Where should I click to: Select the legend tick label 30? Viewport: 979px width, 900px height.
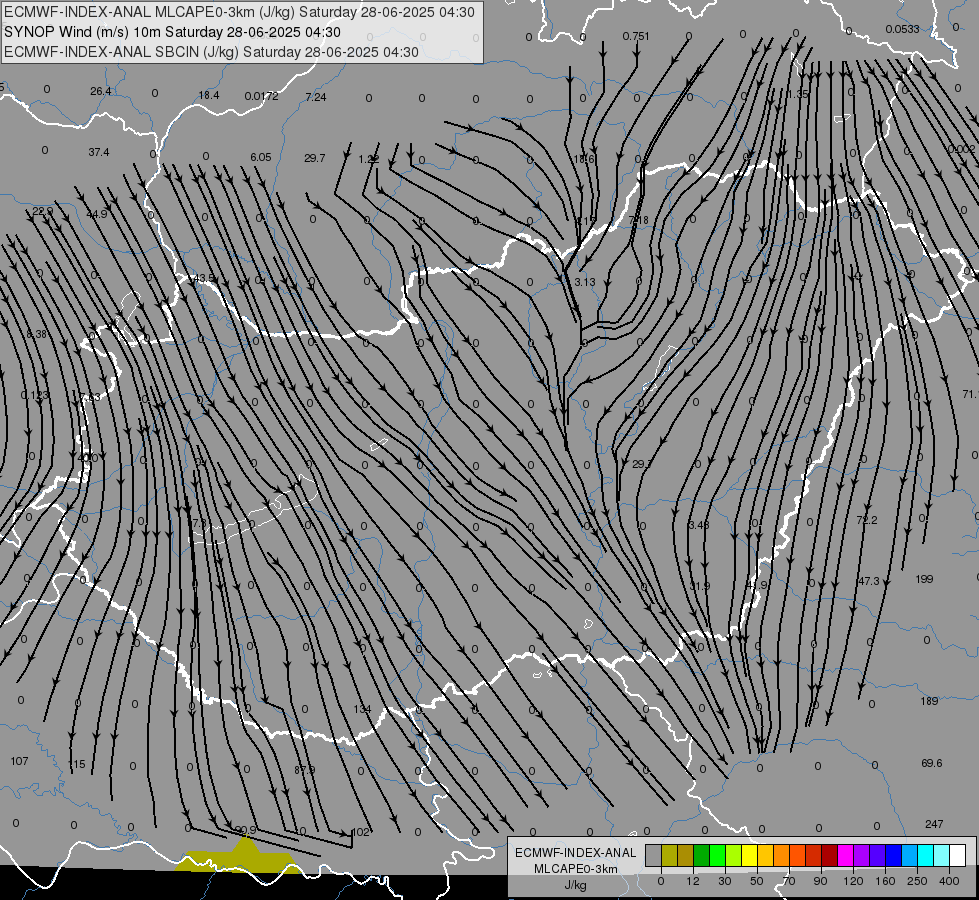tap(724, 881)
